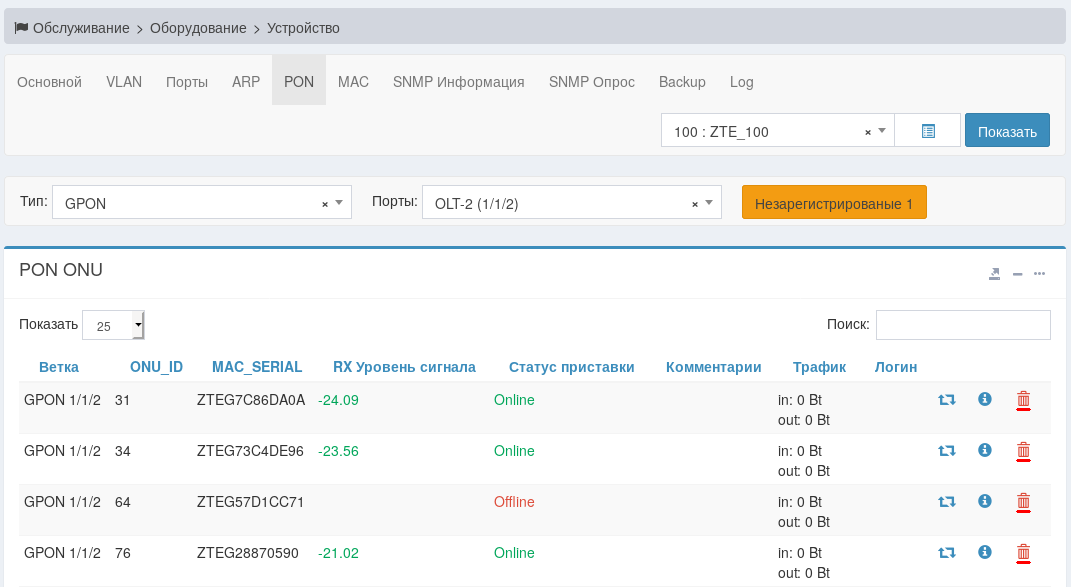Open the SNMP Информация tab
The height and width of the screenshot is (587, 1071).
[x=458, y=82]
